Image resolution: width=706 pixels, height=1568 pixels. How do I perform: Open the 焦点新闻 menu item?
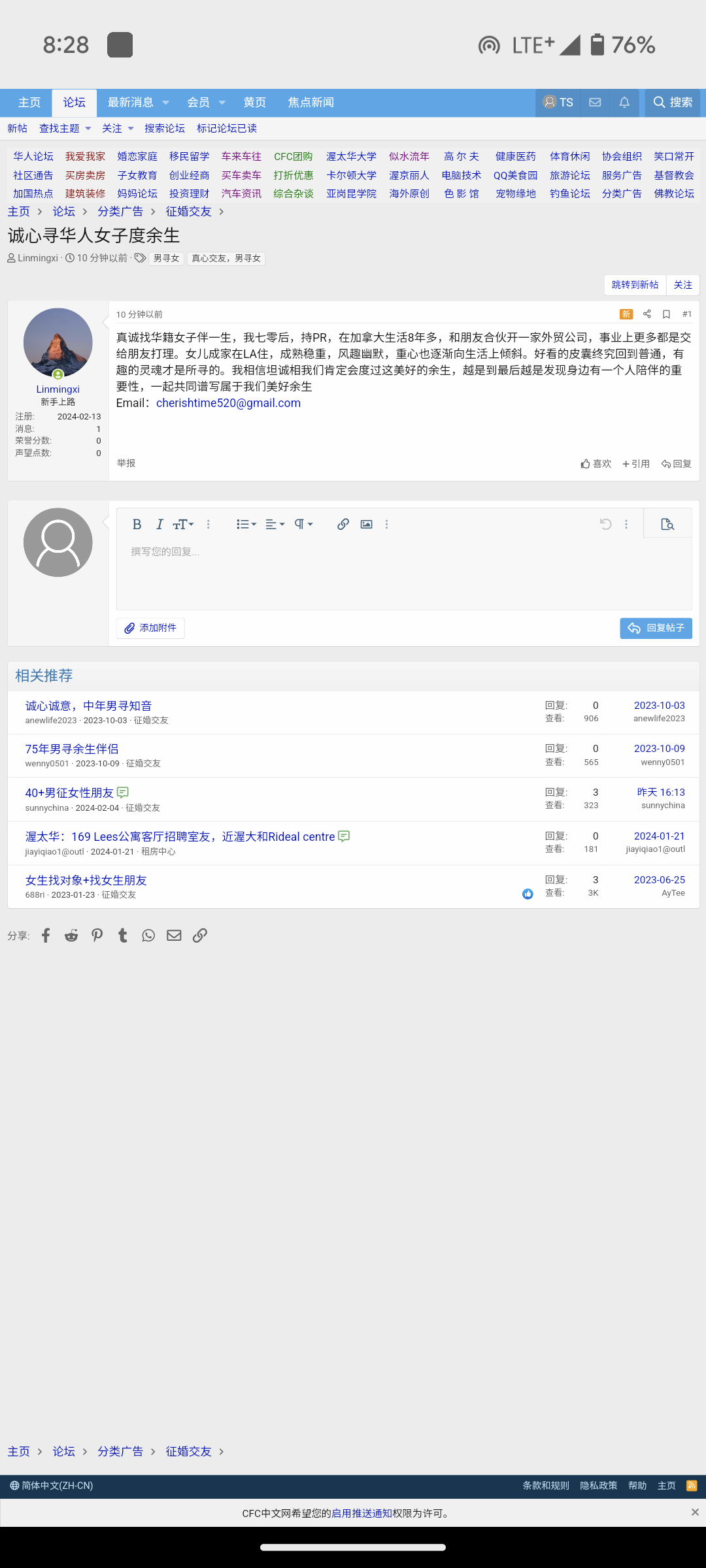(311, 103)
